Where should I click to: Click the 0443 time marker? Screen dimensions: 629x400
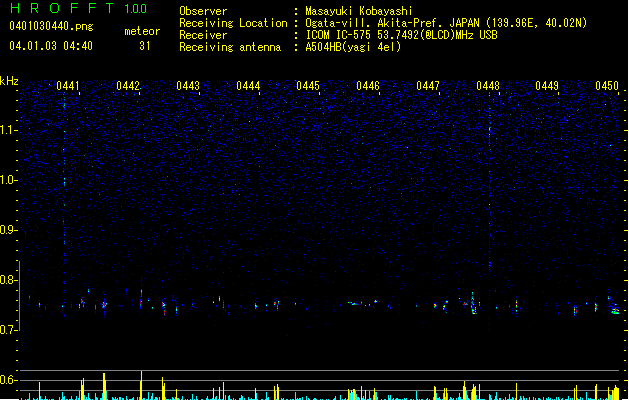[x=188, y=86]
